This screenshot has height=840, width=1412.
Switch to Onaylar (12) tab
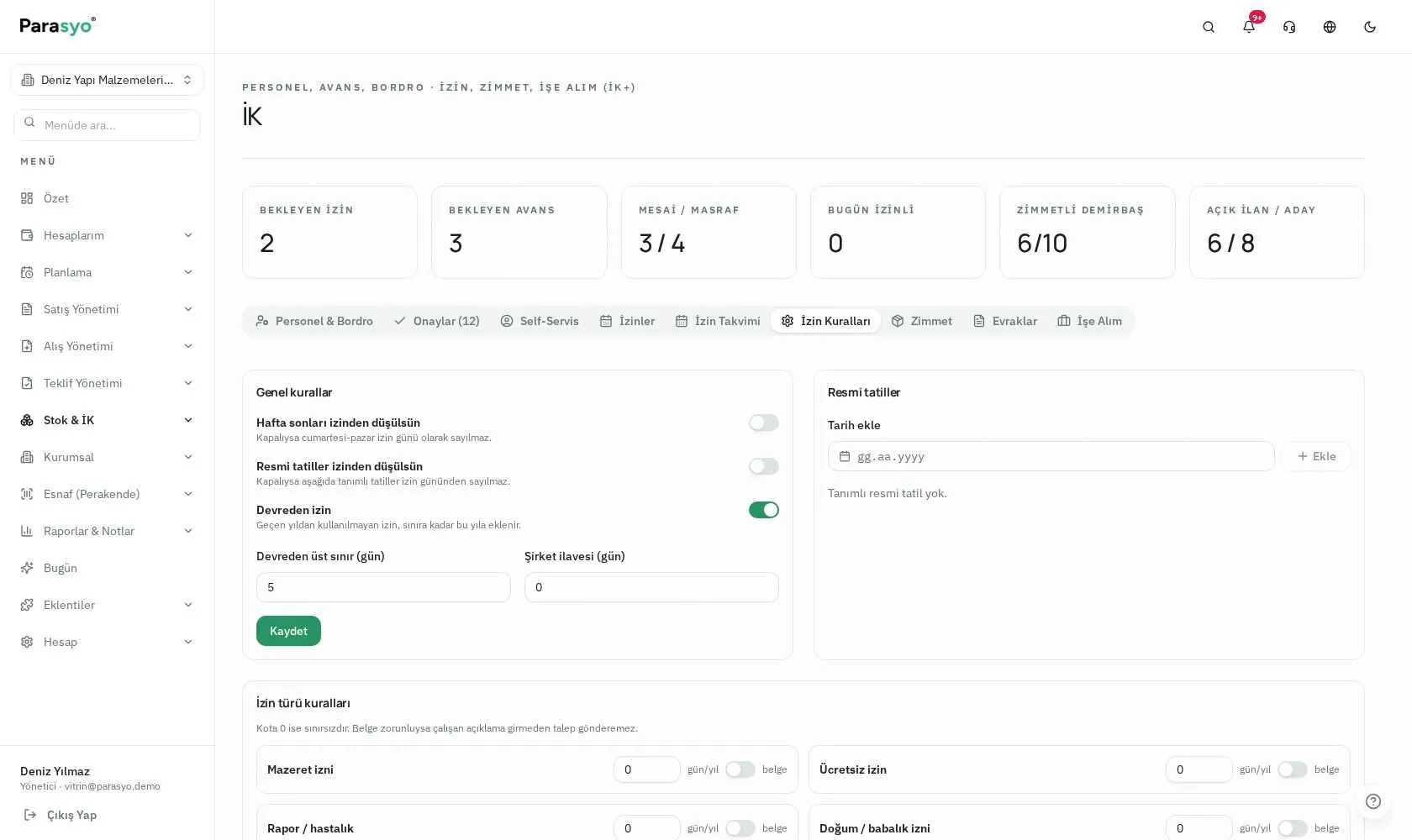point(436,321)
